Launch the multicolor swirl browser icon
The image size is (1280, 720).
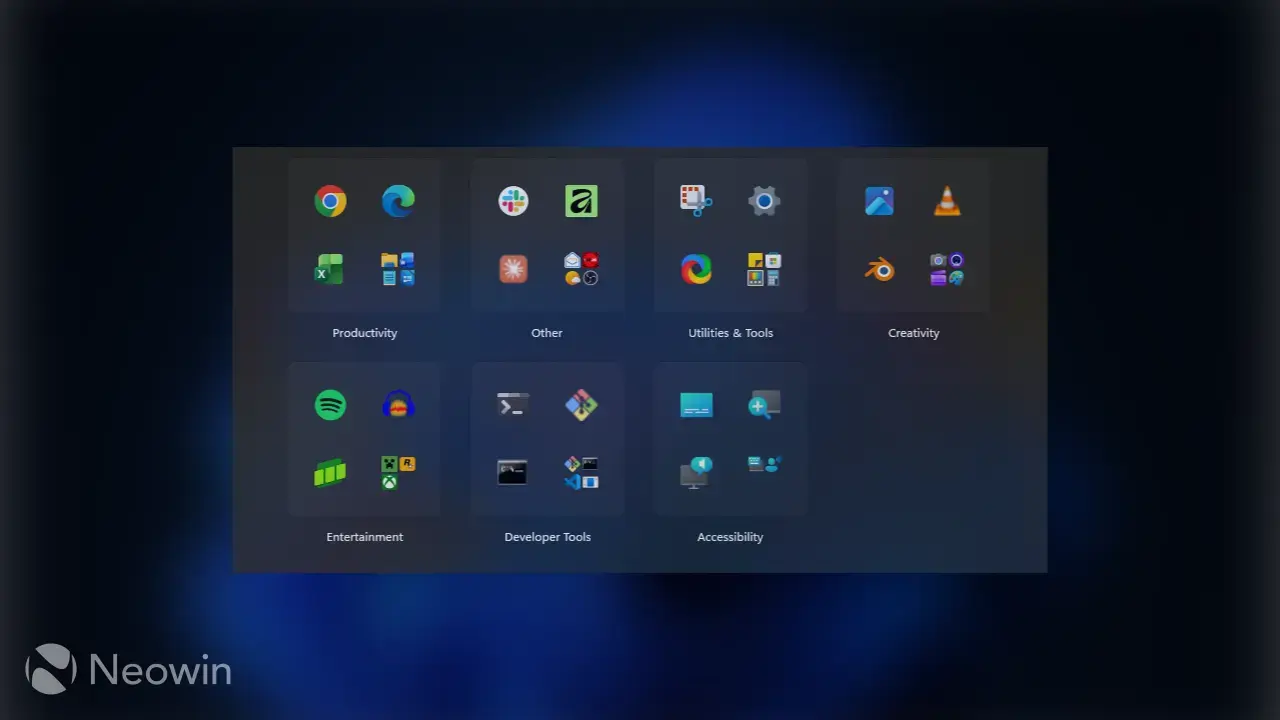(x=696, y=269)
